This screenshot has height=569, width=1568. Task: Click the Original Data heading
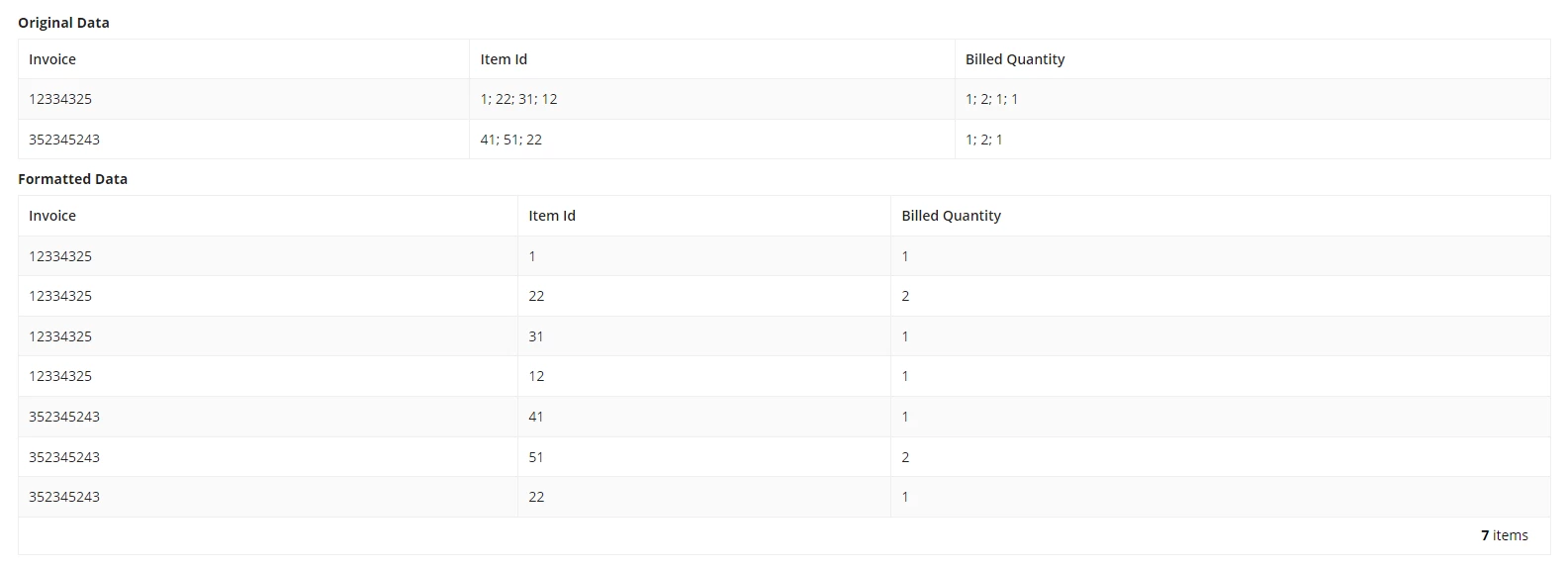pyautogui.click(x=63, y=23)
